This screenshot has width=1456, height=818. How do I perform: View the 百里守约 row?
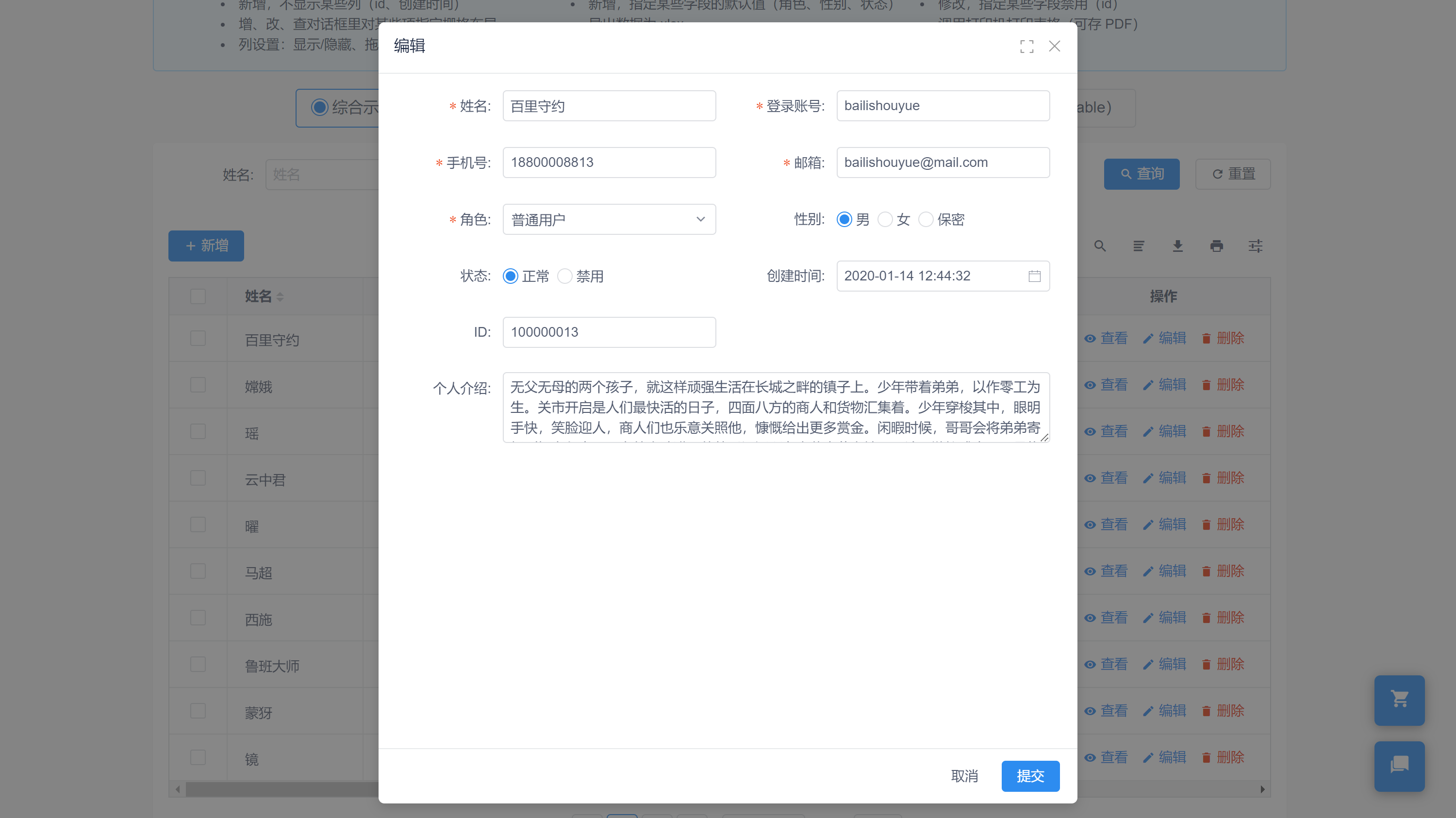1106,338
